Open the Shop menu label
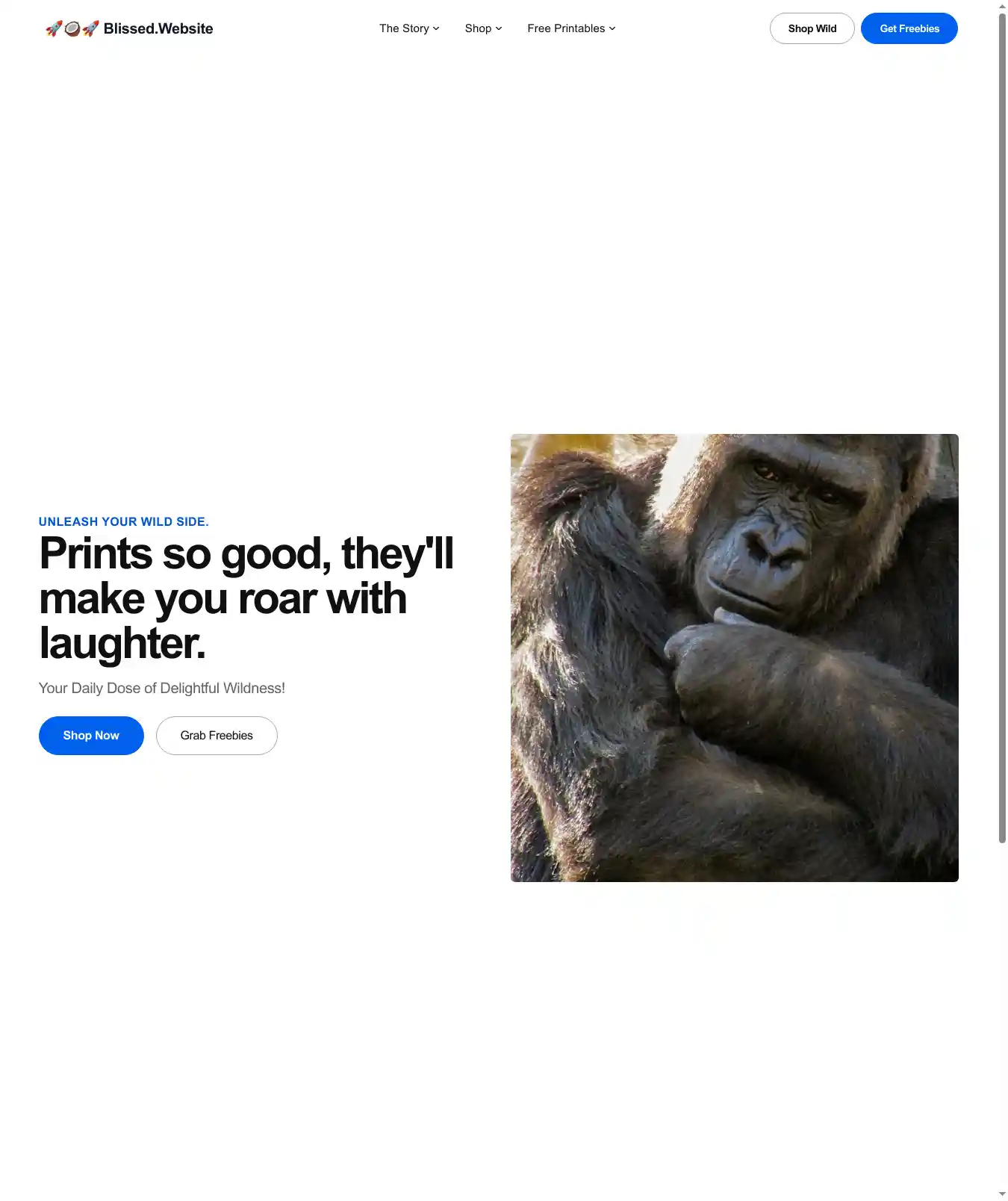Screen dimensions: 1008x1201 click(x=478, y=28)
